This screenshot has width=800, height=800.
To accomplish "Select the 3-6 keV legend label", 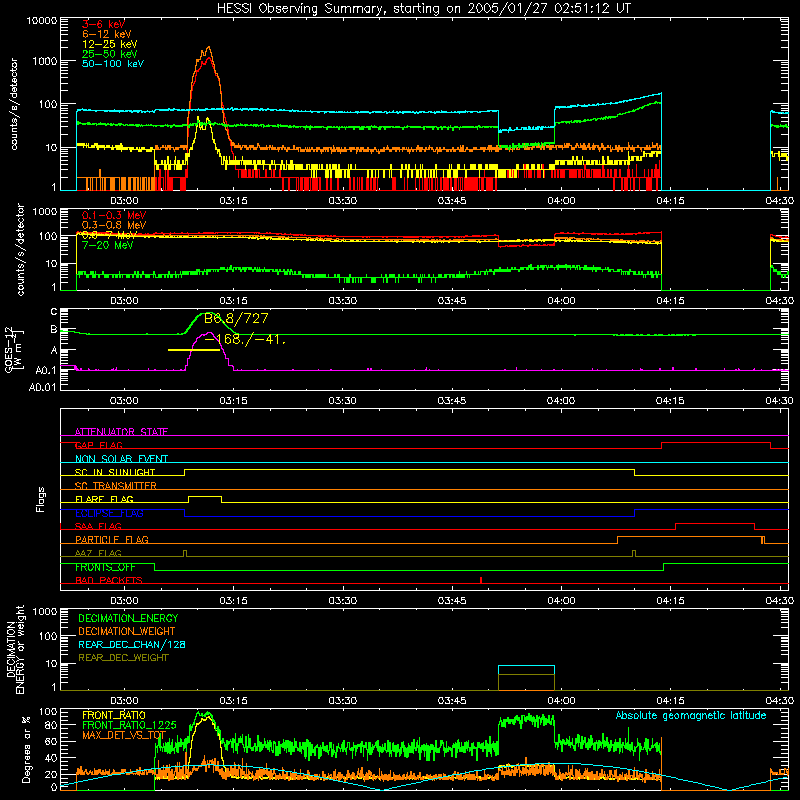I will (x=103, y=24).
